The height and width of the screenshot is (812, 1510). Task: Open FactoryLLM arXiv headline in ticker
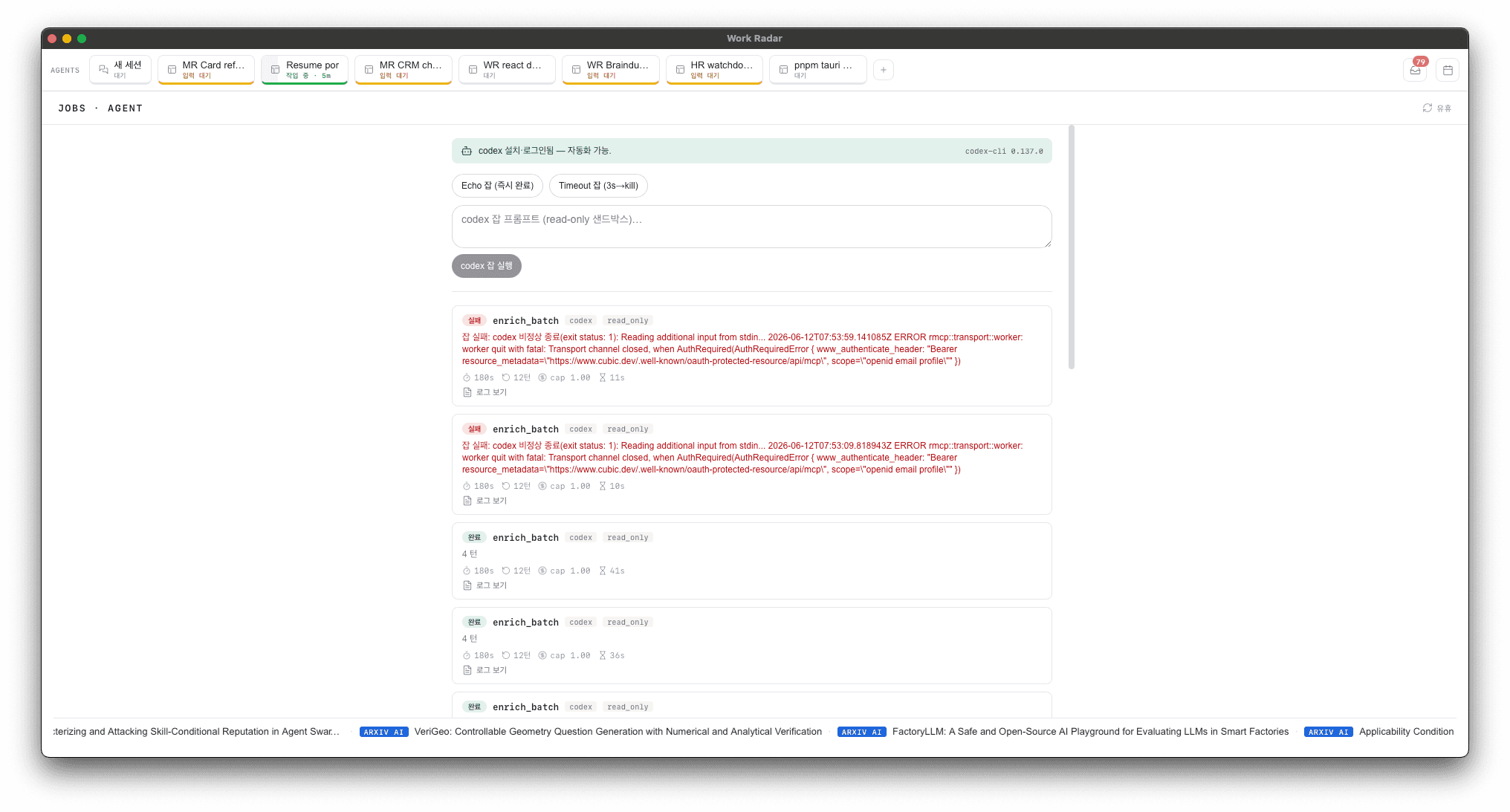(1090, 732)
